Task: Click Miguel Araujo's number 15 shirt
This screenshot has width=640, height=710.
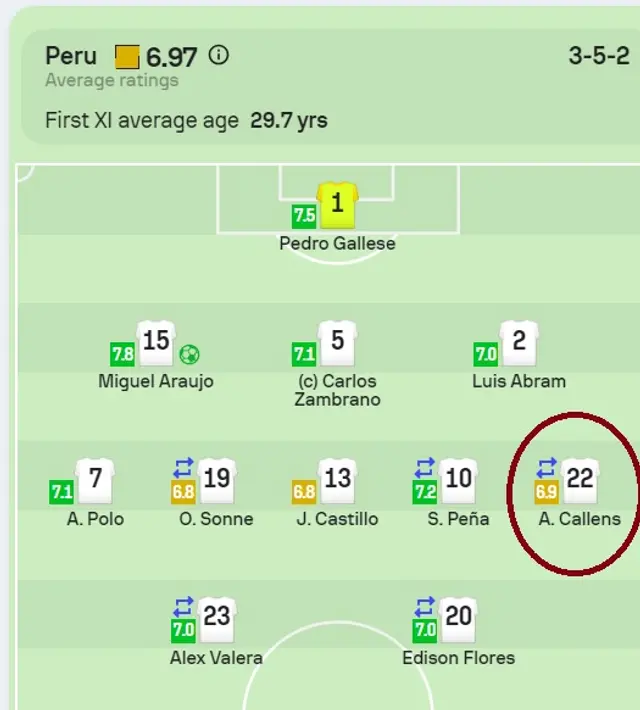Action: tap(156, 342)
